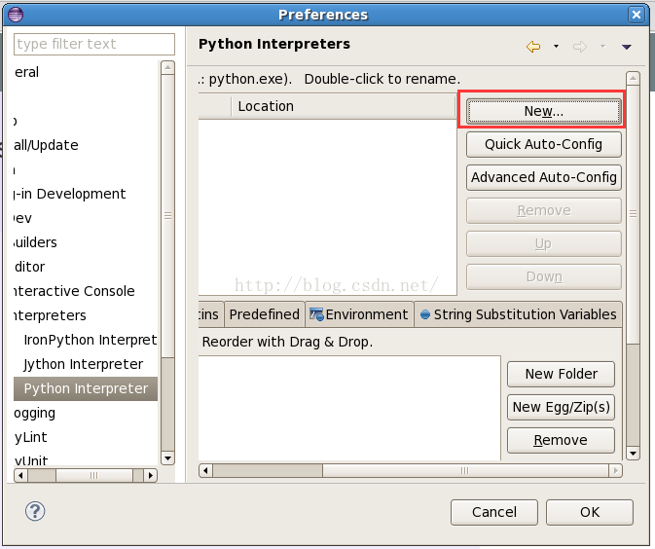655x549 pixels.
Task: Click the Location column header
Action: coord(343,106)
